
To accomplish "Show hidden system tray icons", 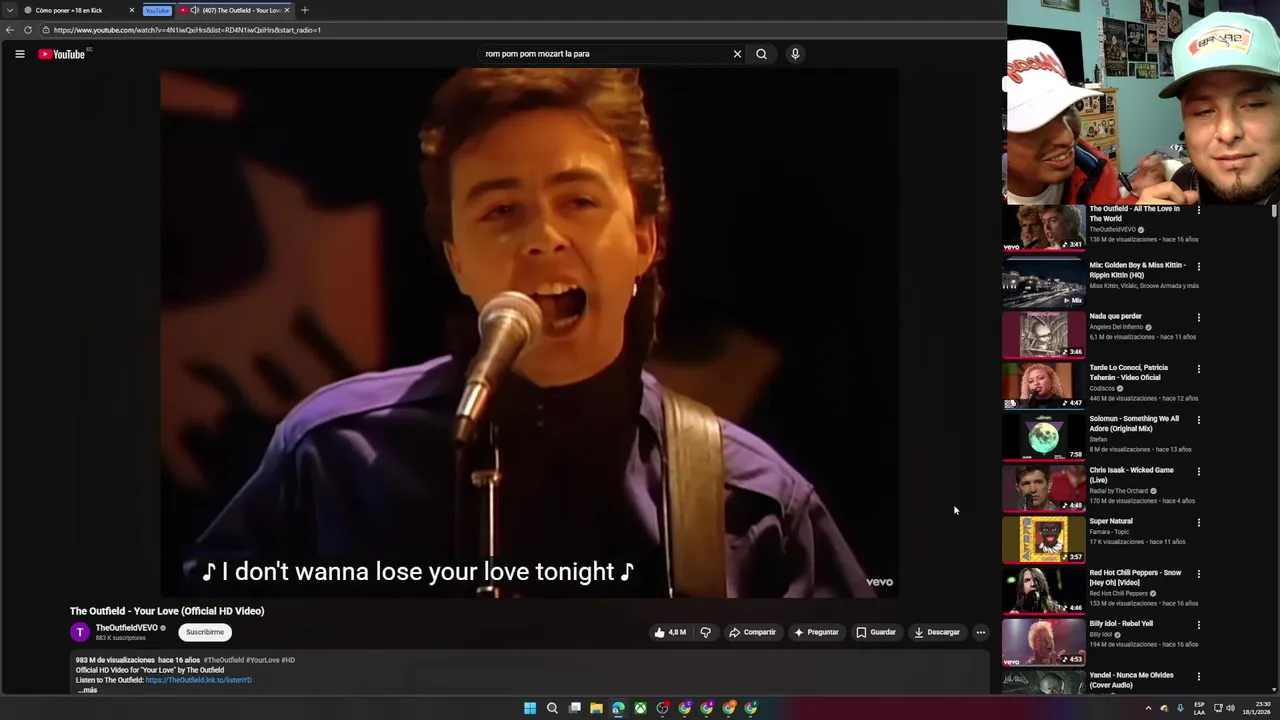I will [1148, 708].
